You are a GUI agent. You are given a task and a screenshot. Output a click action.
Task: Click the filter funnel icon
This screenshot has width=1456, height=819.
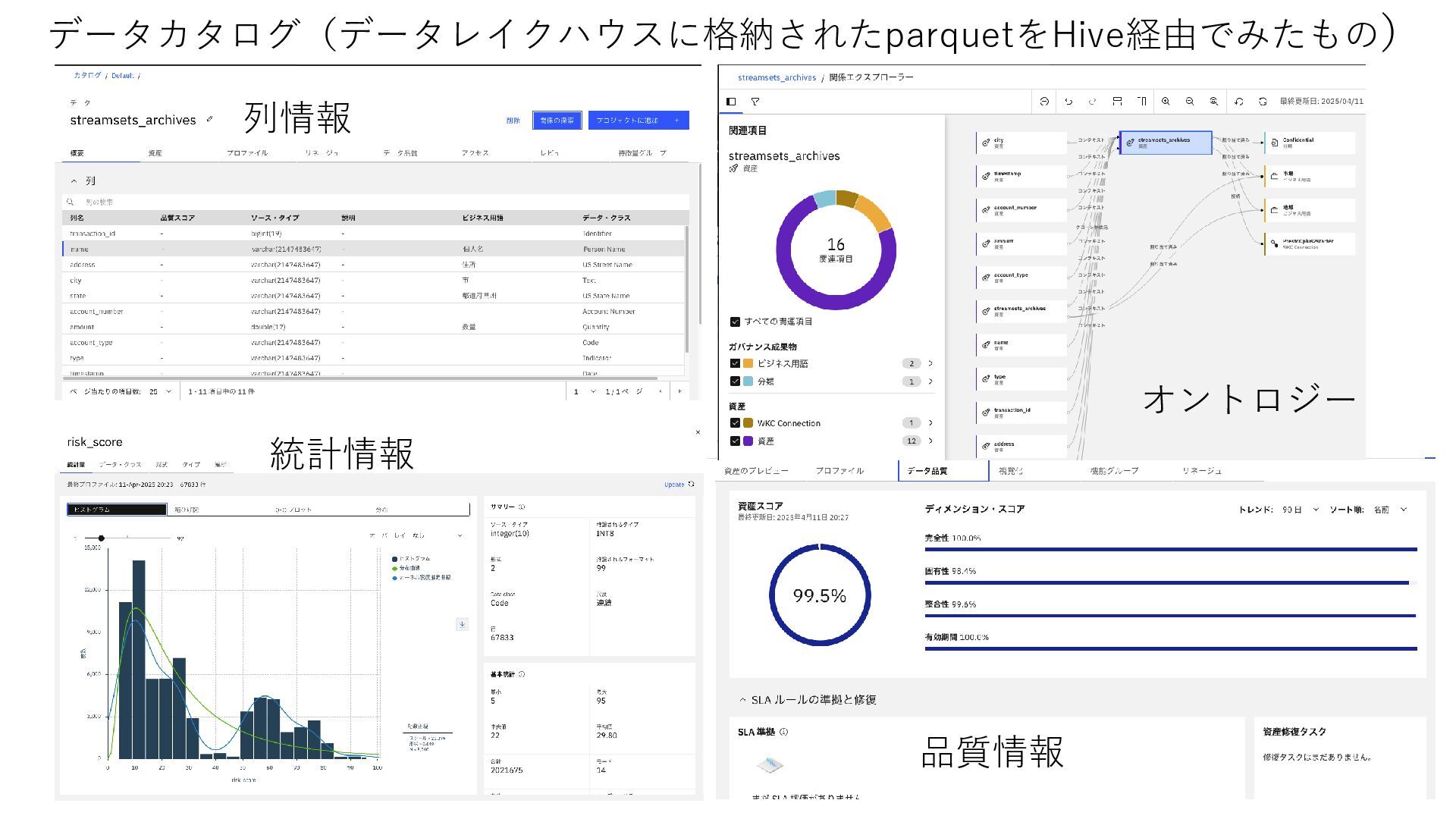[x=755, y=102]
